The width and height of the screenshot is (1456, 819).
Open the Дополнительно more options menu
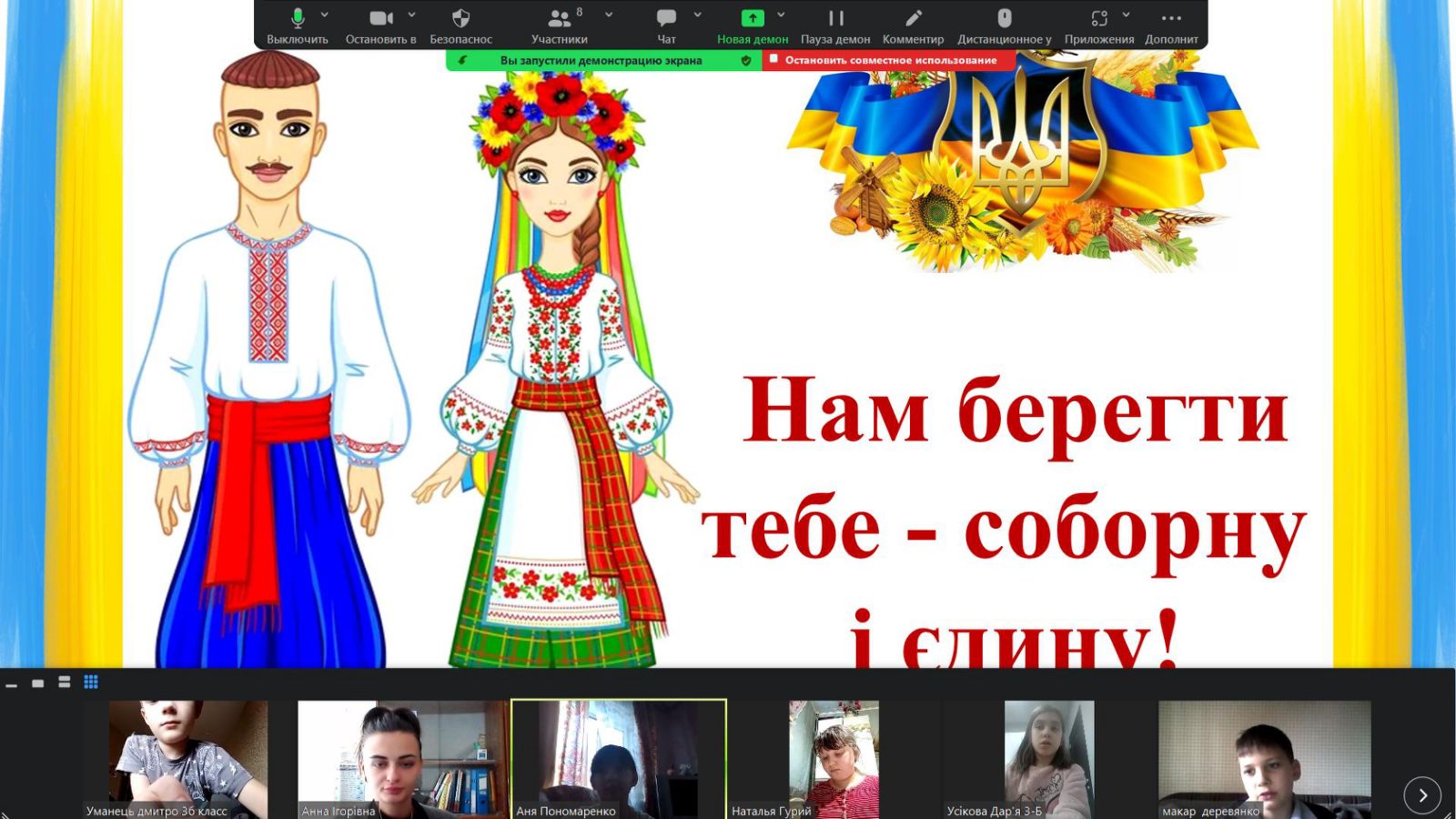1171,25
